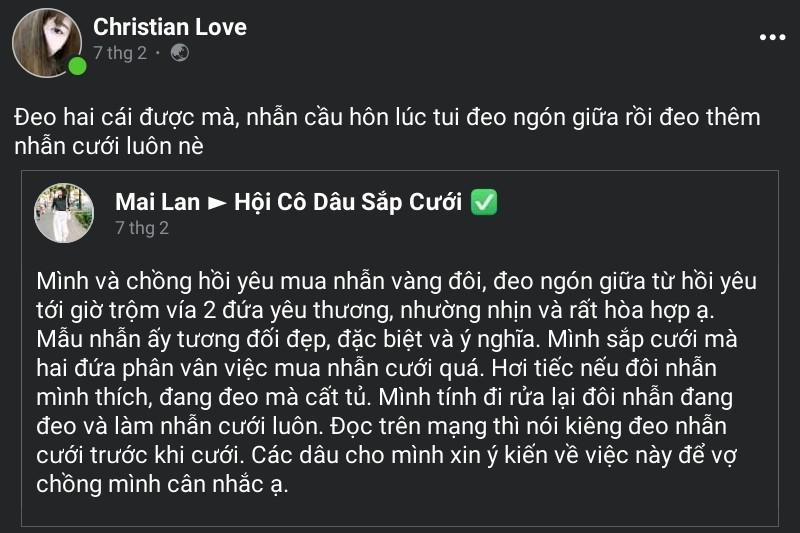Image resolution: width=800 pixels, height=533 pixels.
Task: Click the globe public privacy icon
Action: tap(180, 53)
